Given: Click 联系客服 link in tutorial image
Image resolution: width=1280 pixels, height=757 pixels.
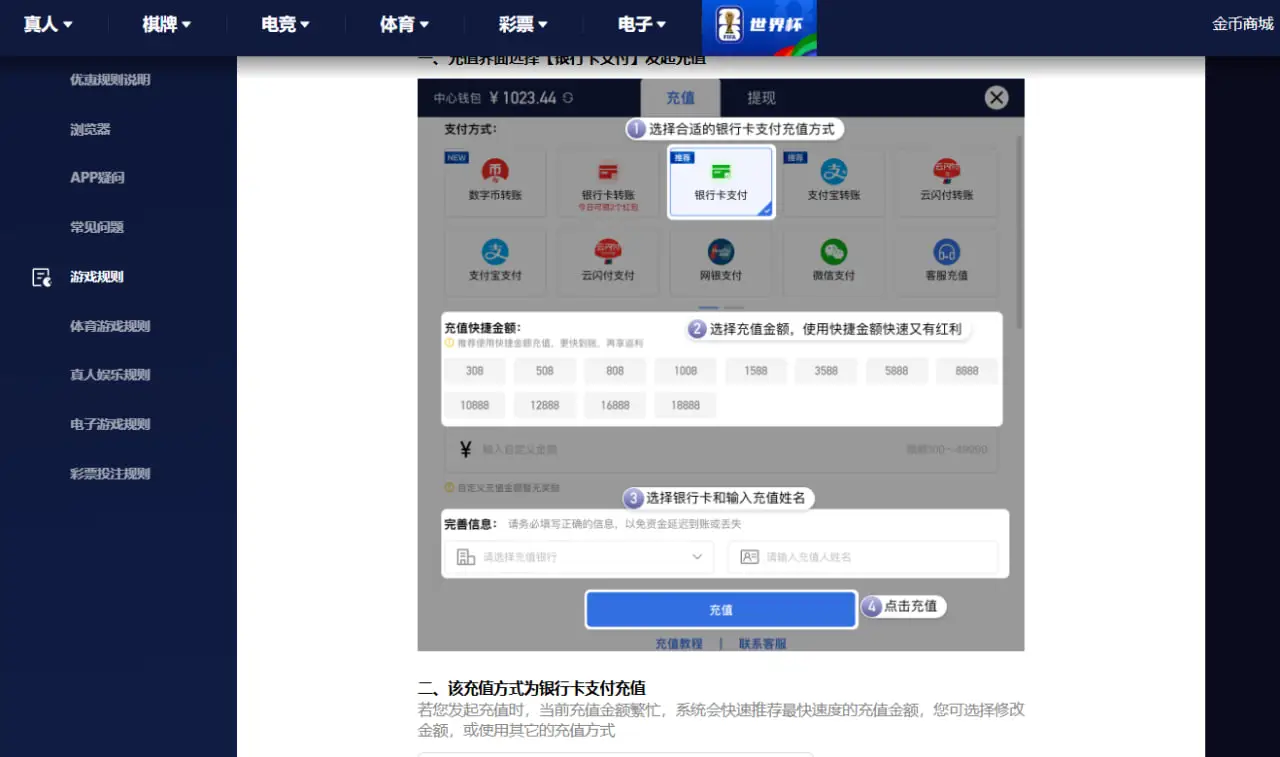Looking at the screenshot, I should [763, 643].
